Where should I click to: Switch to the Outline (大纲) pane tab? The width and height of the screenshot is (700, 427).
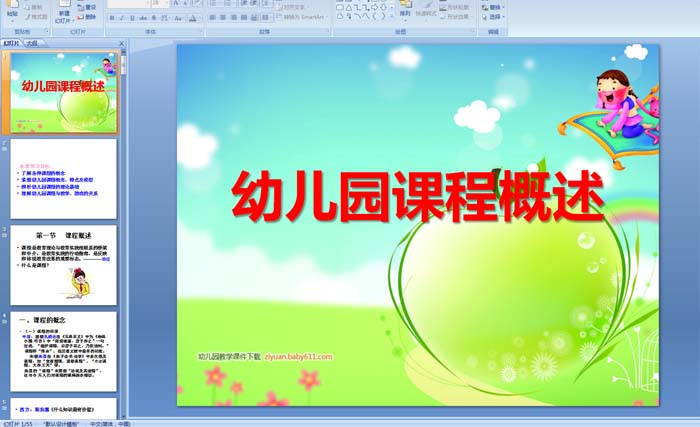point(31,43)
